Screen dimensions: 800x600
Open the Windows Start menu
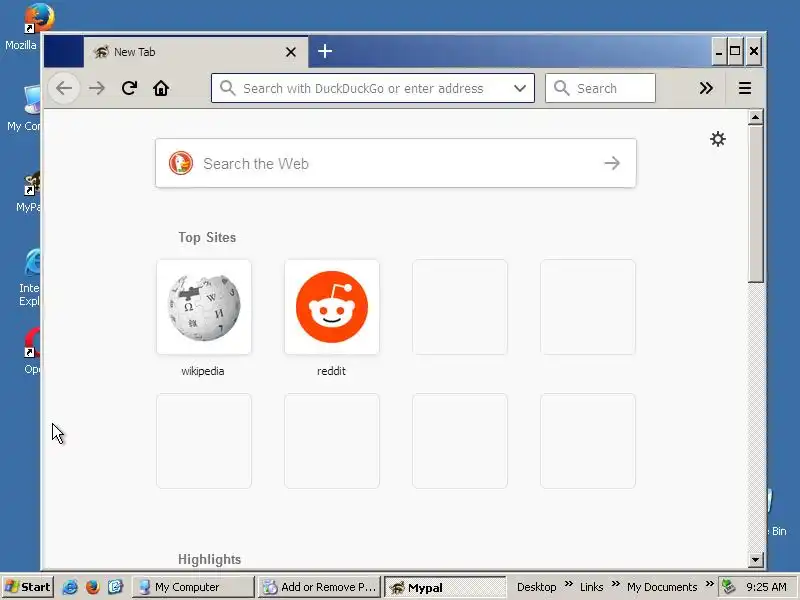click(28, 587)
